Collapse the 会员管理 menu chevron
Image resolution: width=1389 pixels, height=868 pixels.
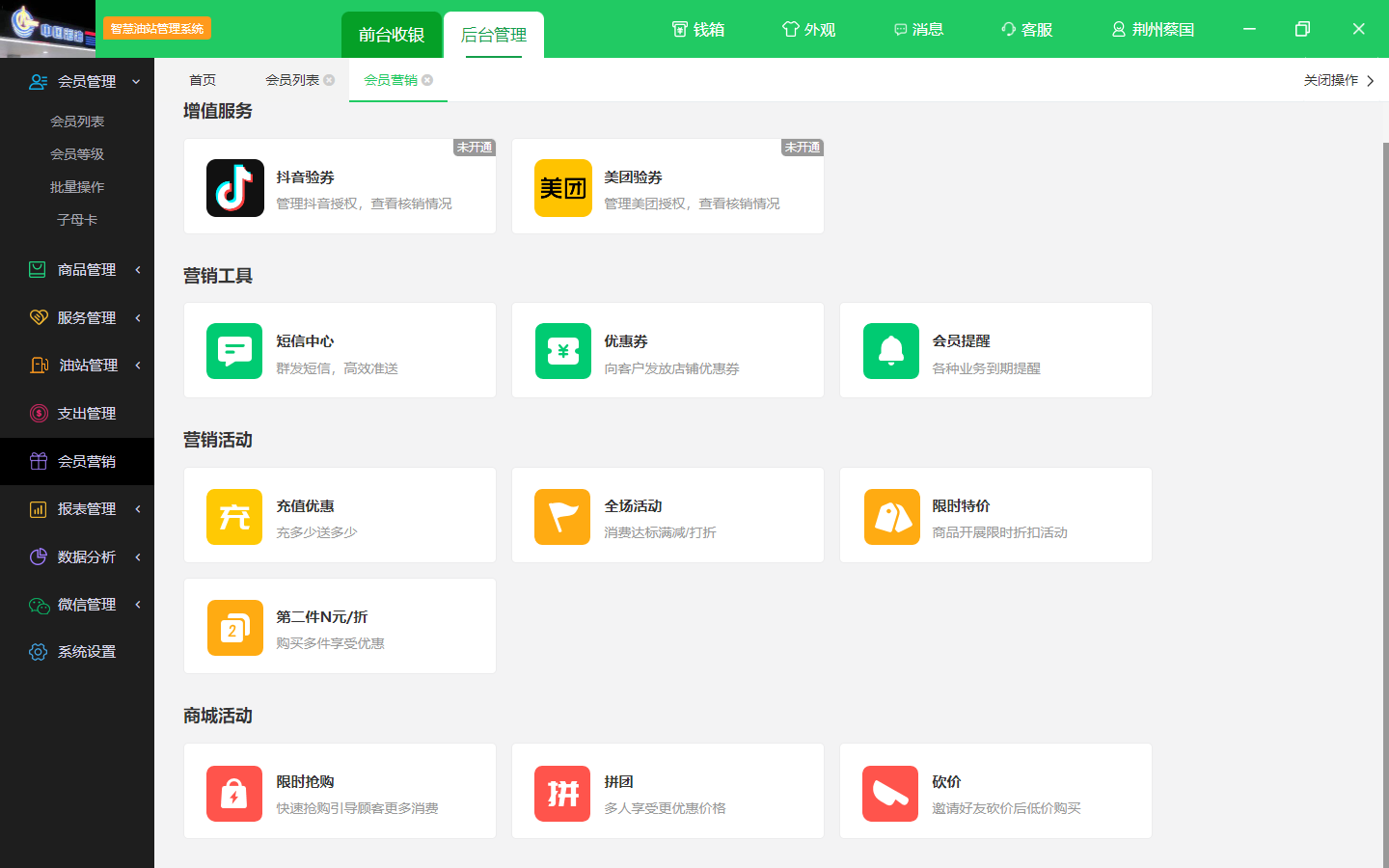[x=136, y=82]
